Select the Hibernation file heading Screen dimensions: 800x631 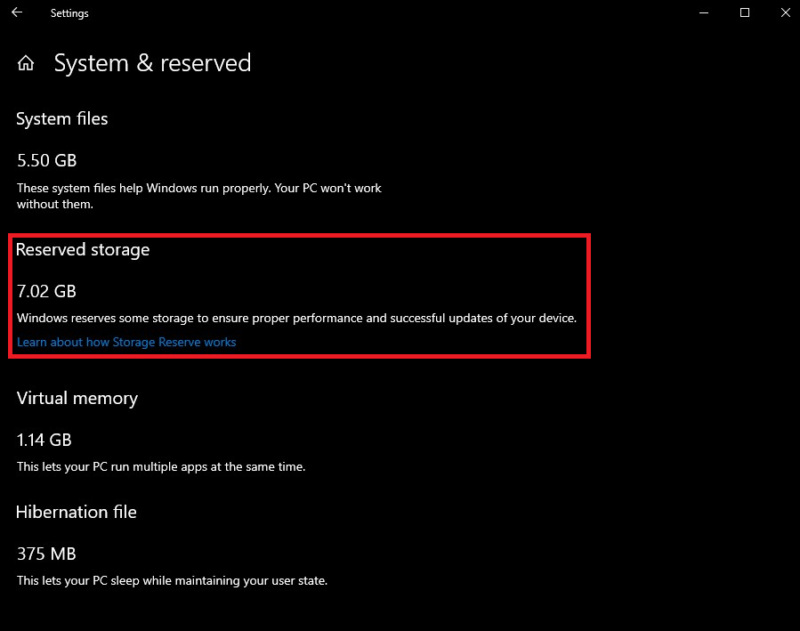coord(76,512)
